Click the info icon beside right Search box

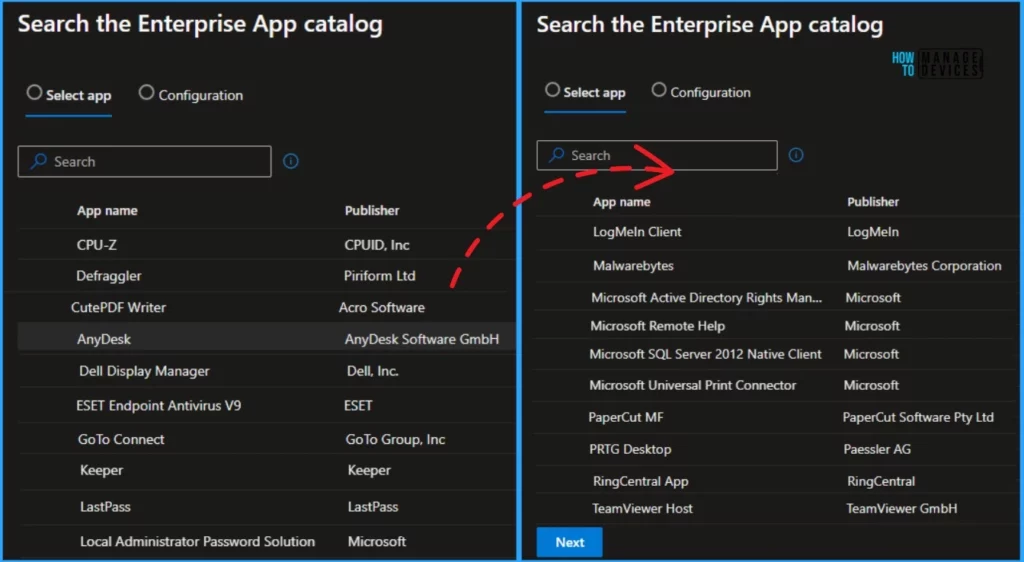click(x=795, y=155)
